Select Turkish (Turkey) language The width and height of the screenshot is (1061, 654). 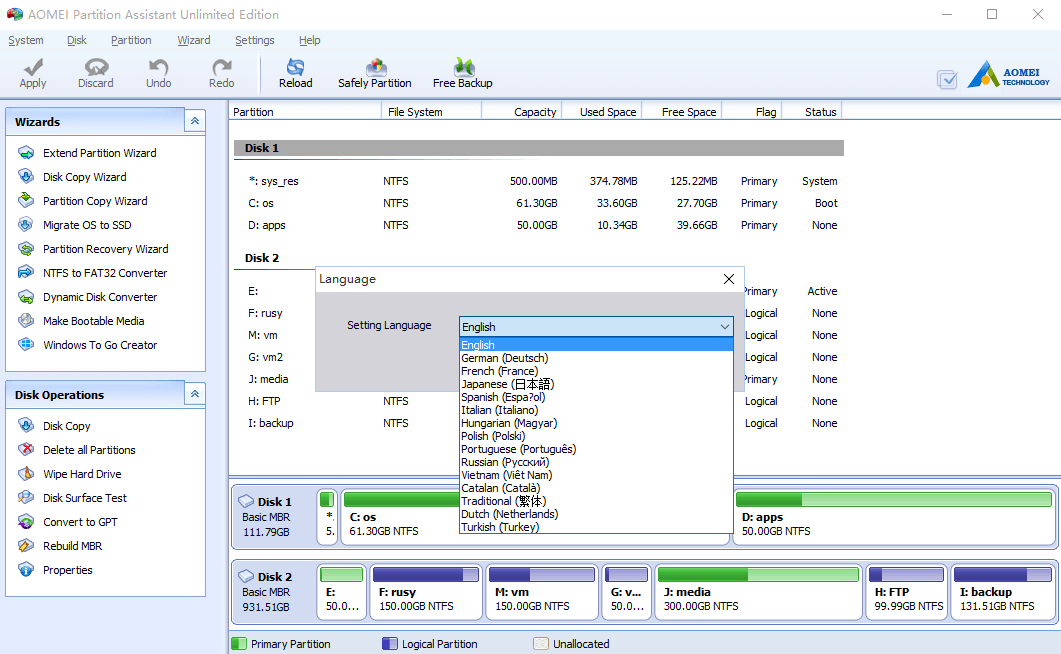pos(596,527)
